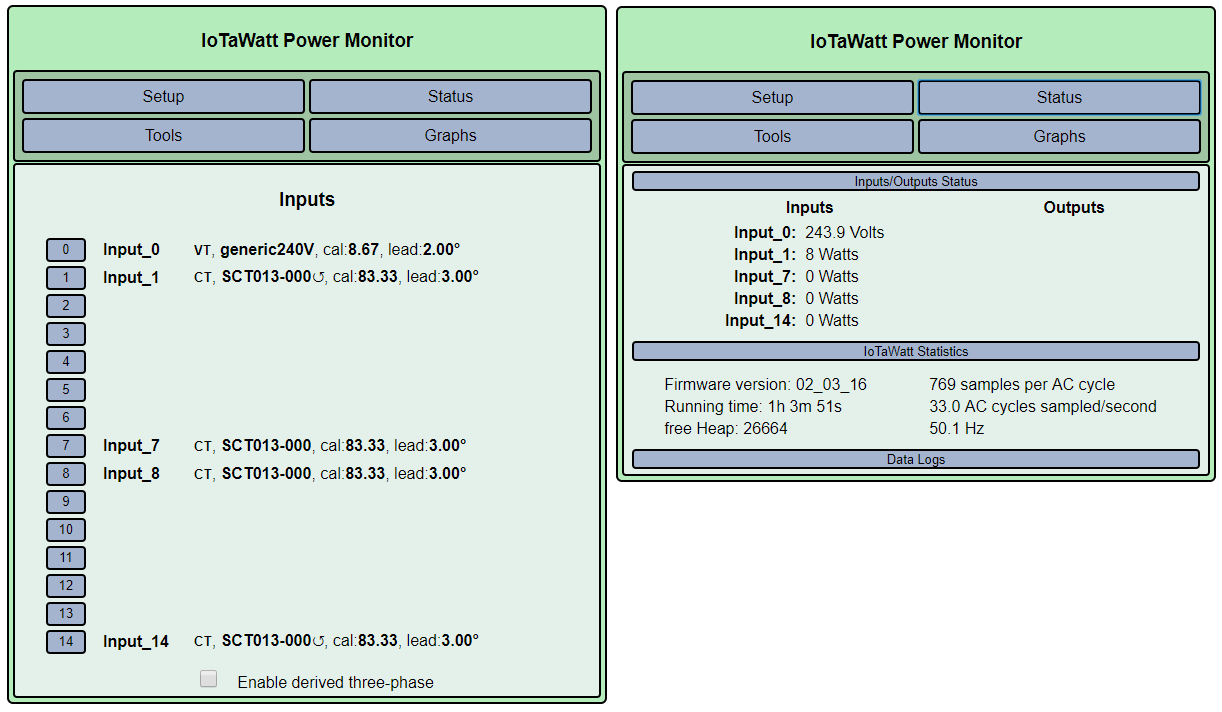The height and width of the screenshot is (712, 1222).
Task: Click 33.0 AC cycles sampled/second
Action: [x=1043, y=407]
